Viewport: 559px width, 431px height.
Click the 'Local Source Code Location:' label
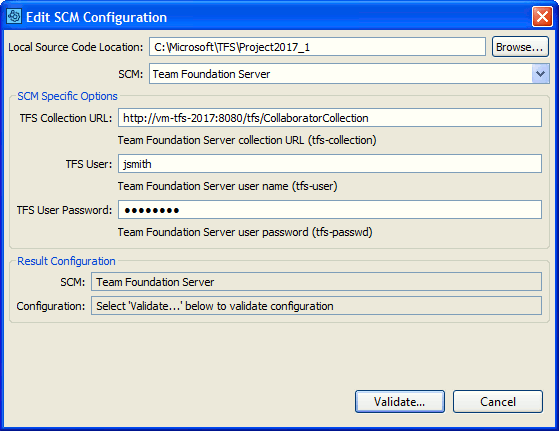(76, 47)
